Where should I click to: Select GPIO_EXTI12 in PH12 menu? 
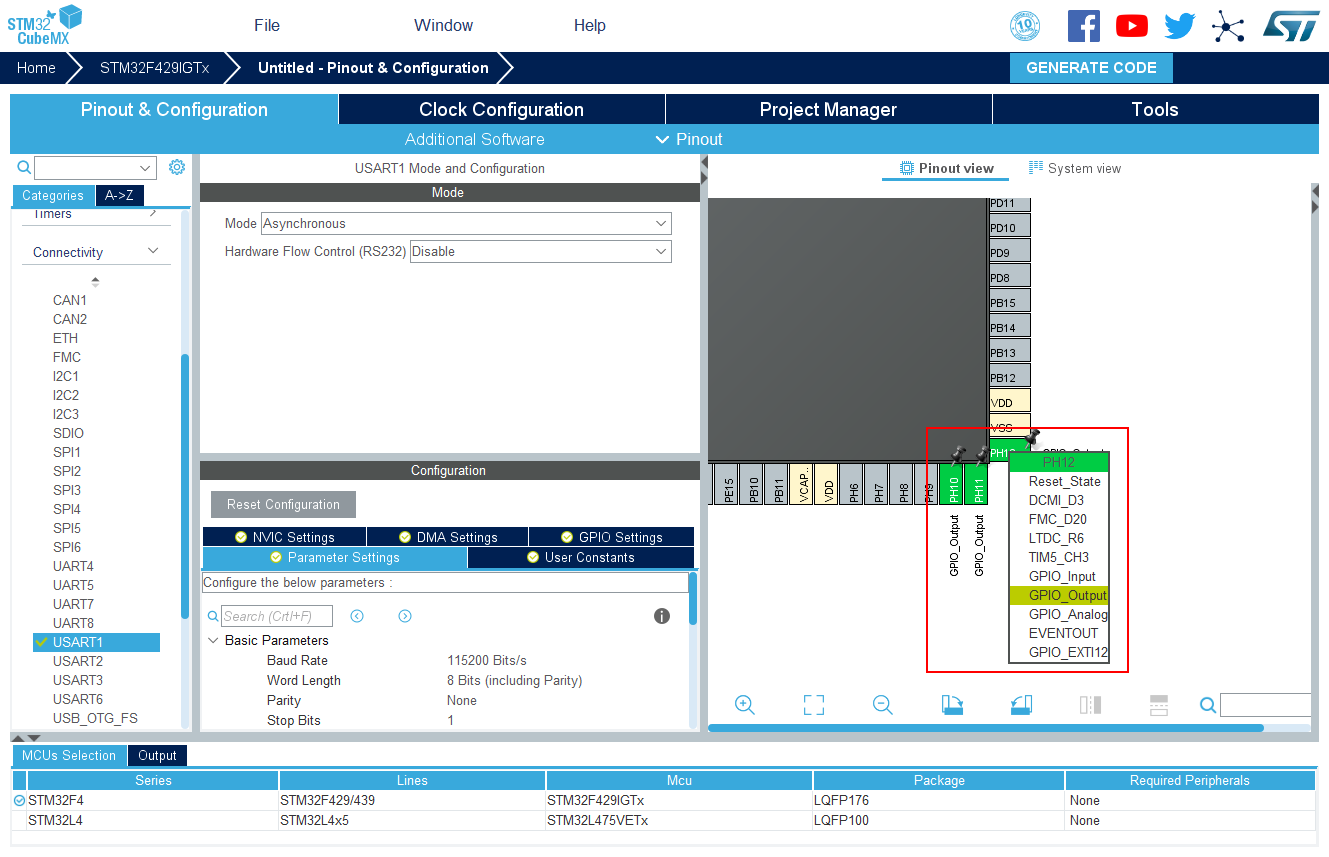coord(1059,652)
